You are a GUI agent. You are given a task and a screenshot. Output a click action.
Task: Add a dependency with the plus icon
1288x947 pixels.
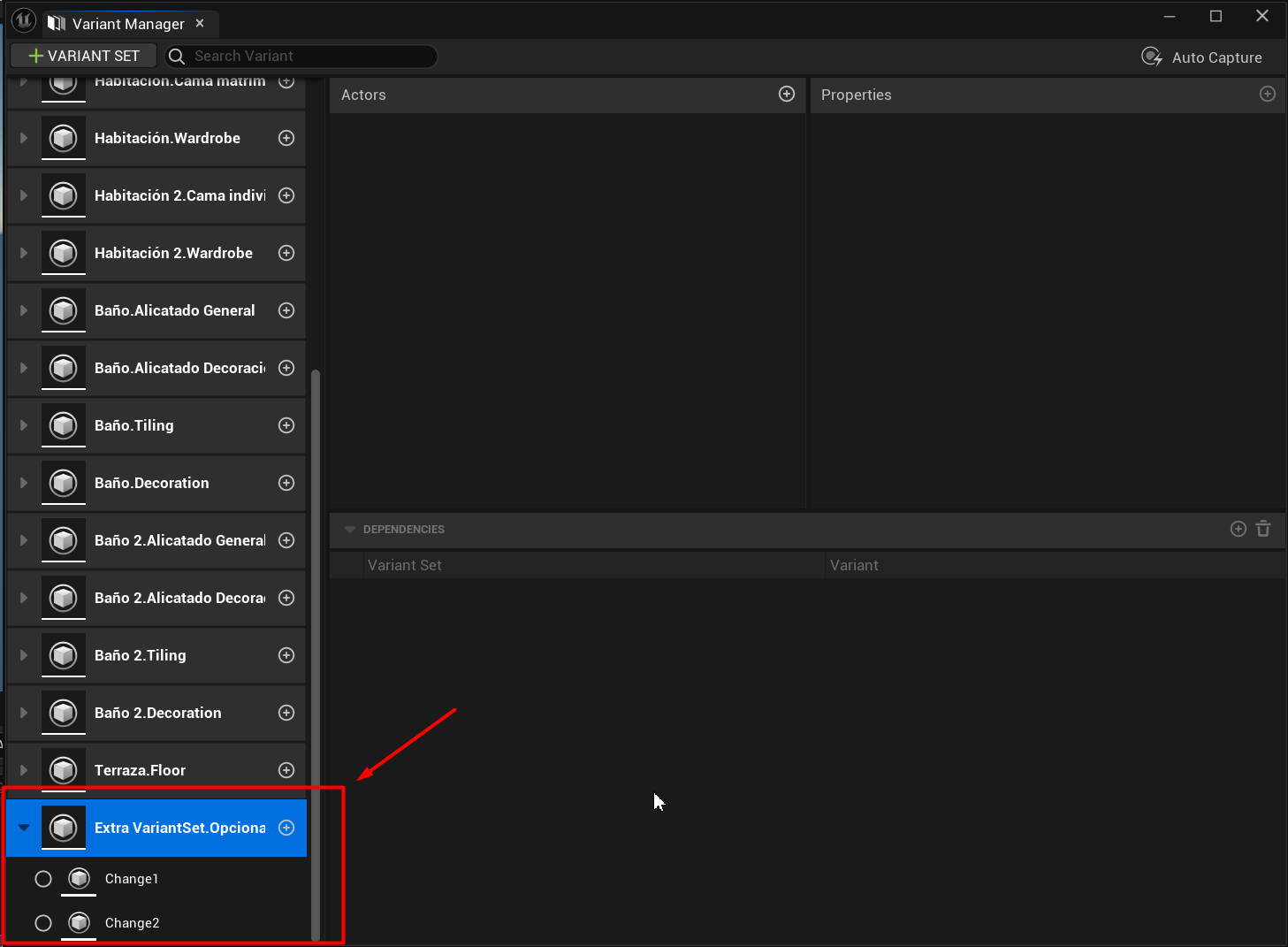[1238, 529]
